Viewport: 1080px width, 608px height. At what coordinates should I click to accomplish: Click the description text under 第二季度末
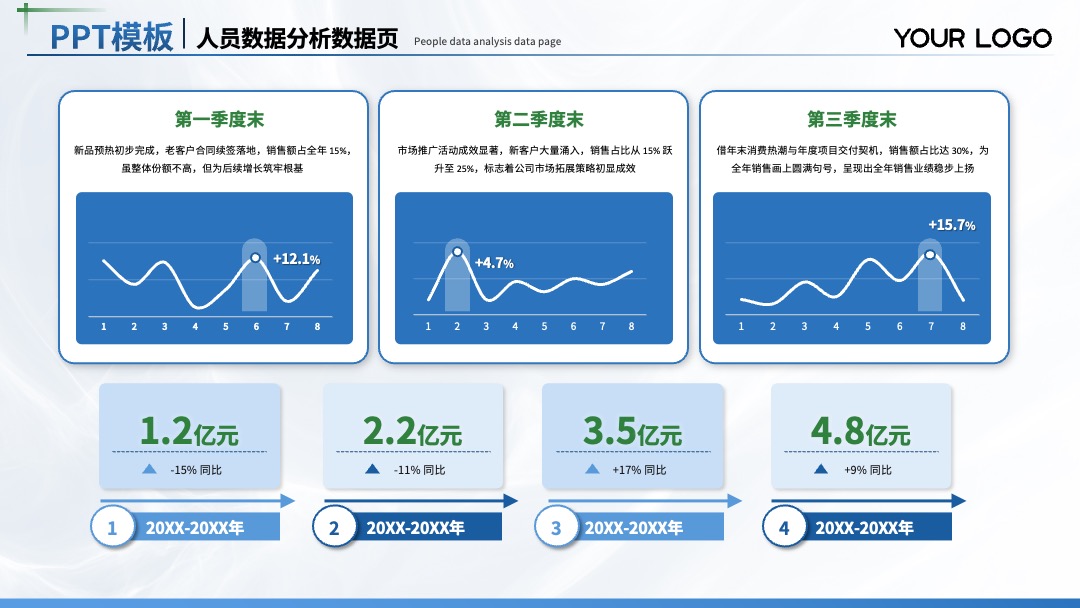tap(534, 159)
